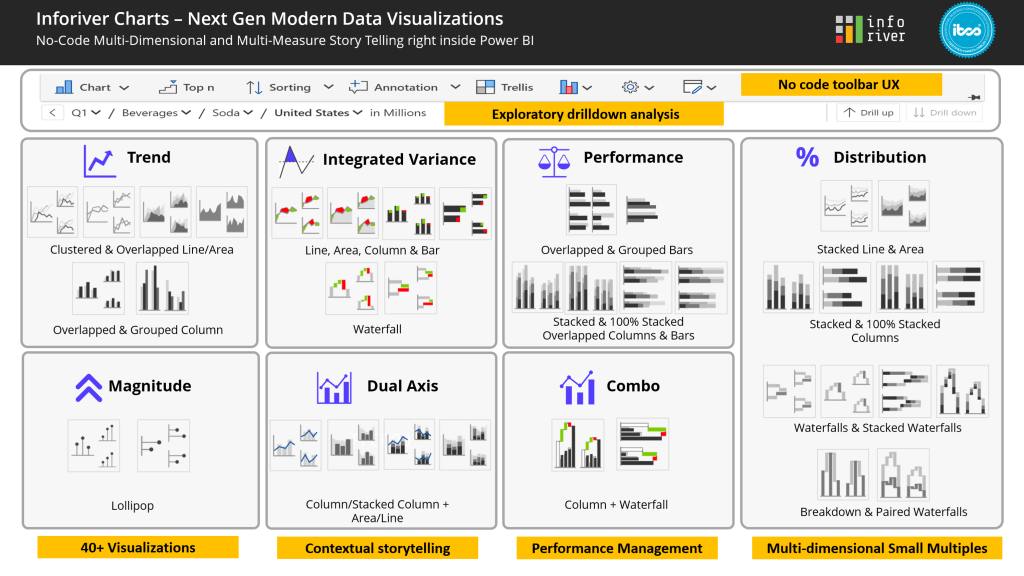The width and height of the screenshot is (1024, 576).
Task: Open the red-blue column chart color dropdown
Action: point(575,87)
